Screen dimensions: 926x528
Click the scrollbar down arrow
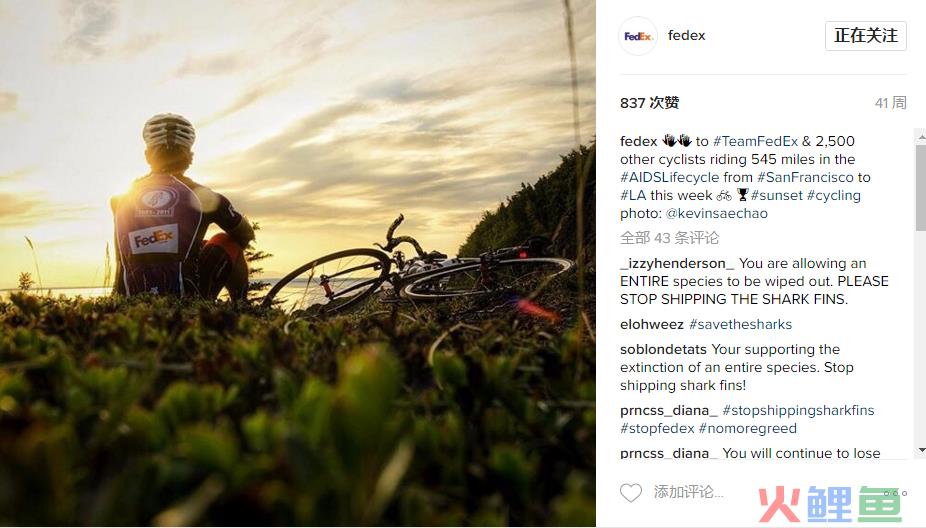pyautogui.click(x=921, y=450)
